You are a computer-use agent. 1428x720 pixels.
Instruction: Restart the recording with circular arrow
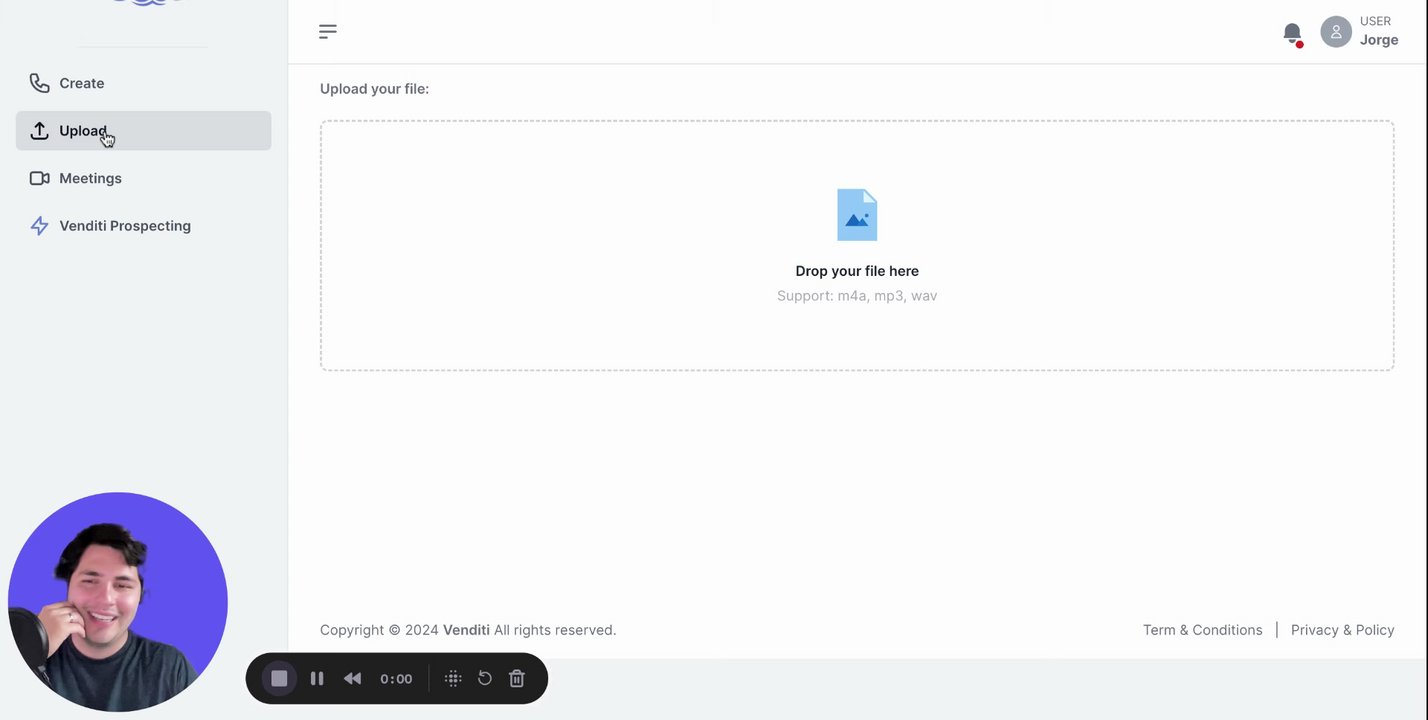pos(485,678)
